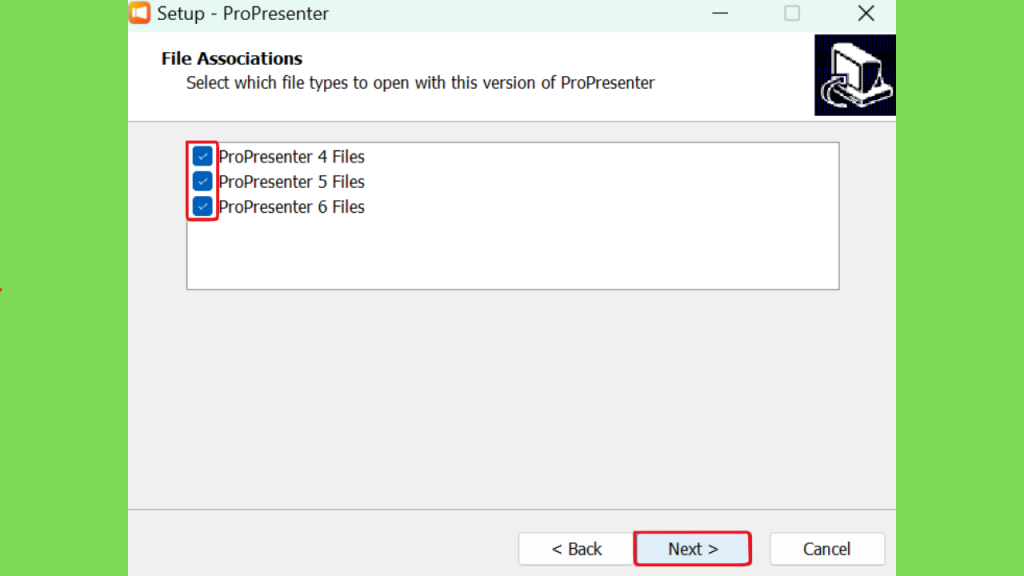Screen dimensions: 1024x576
Task: Click the ProPresenter app icon in title bar
Action: (139, 12)
